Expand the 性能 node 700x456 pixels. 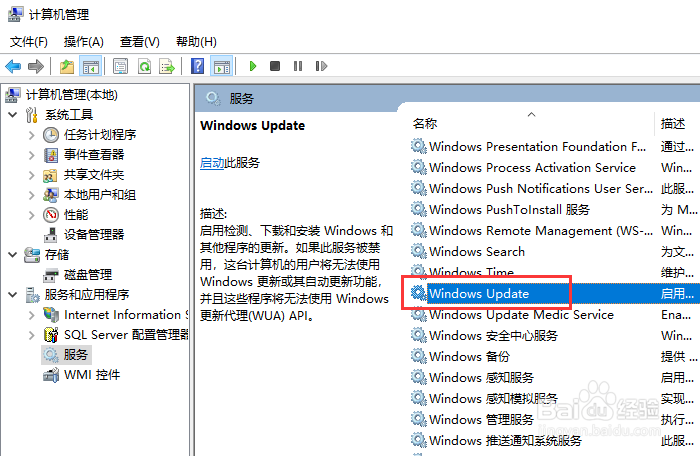tap(31, 215)
